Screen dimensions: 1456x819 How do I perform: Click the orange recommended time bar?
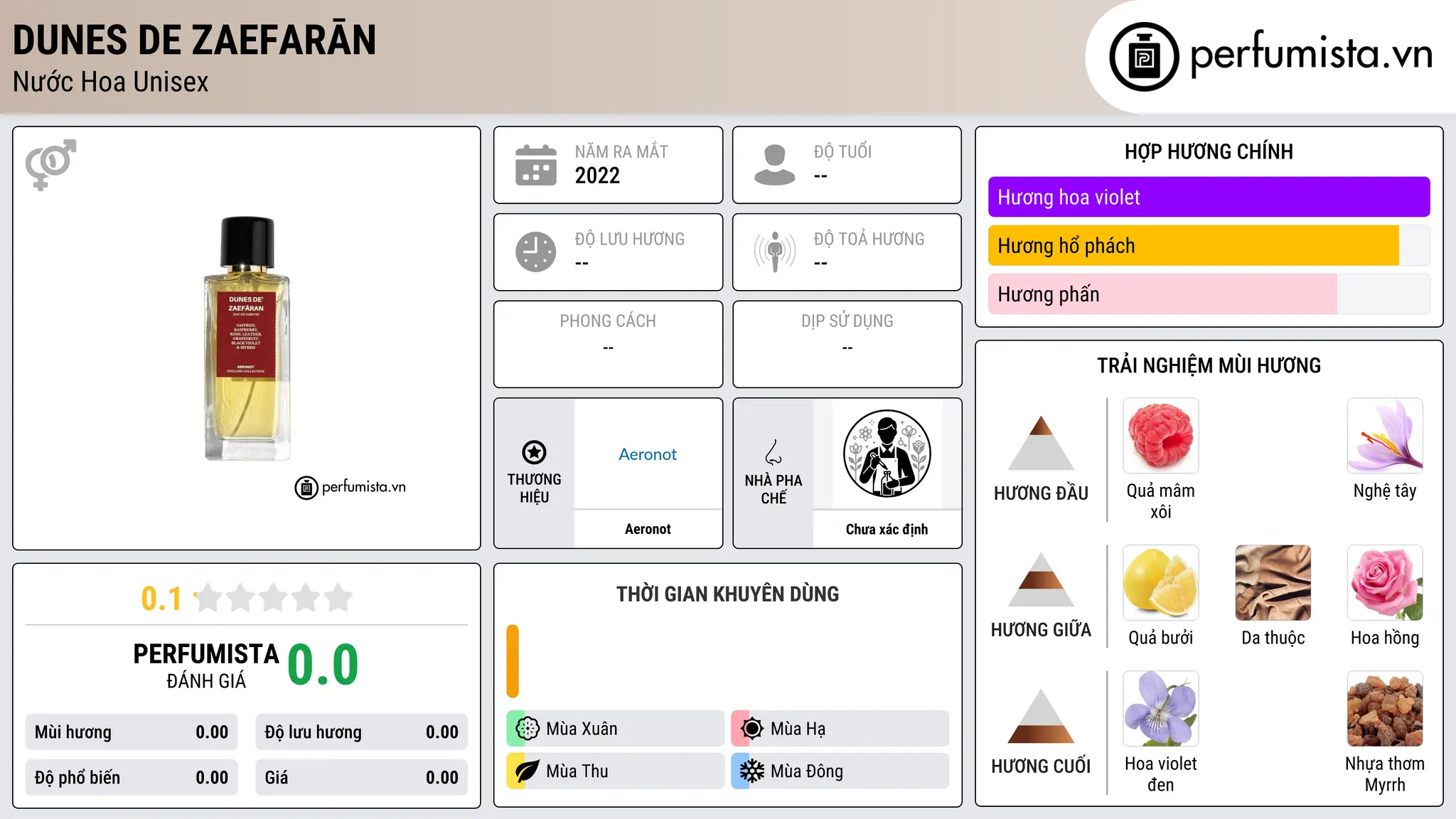pos(513,661)
